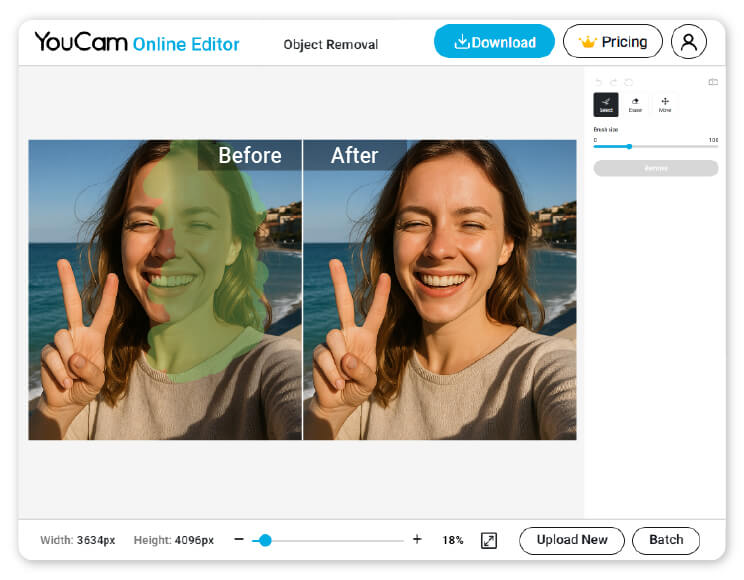The image size is (744, 580).
Task: Click the 18% zoom value
Action: tap(453, 540)
